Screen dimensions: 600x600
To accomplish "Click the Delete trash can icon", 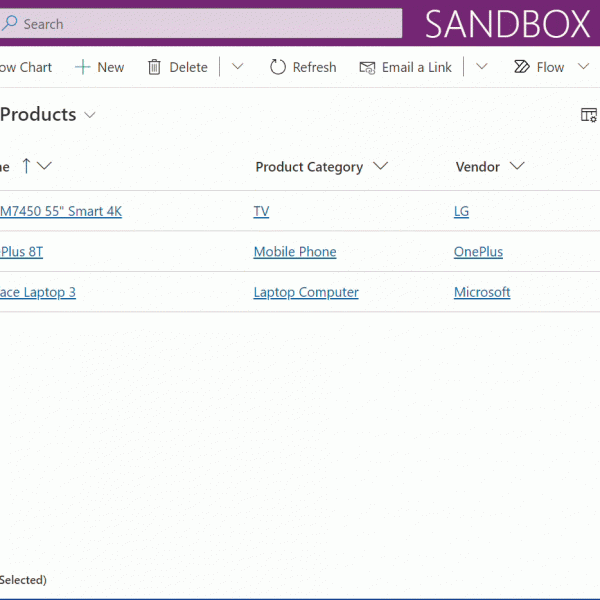I will click(154, 67).
